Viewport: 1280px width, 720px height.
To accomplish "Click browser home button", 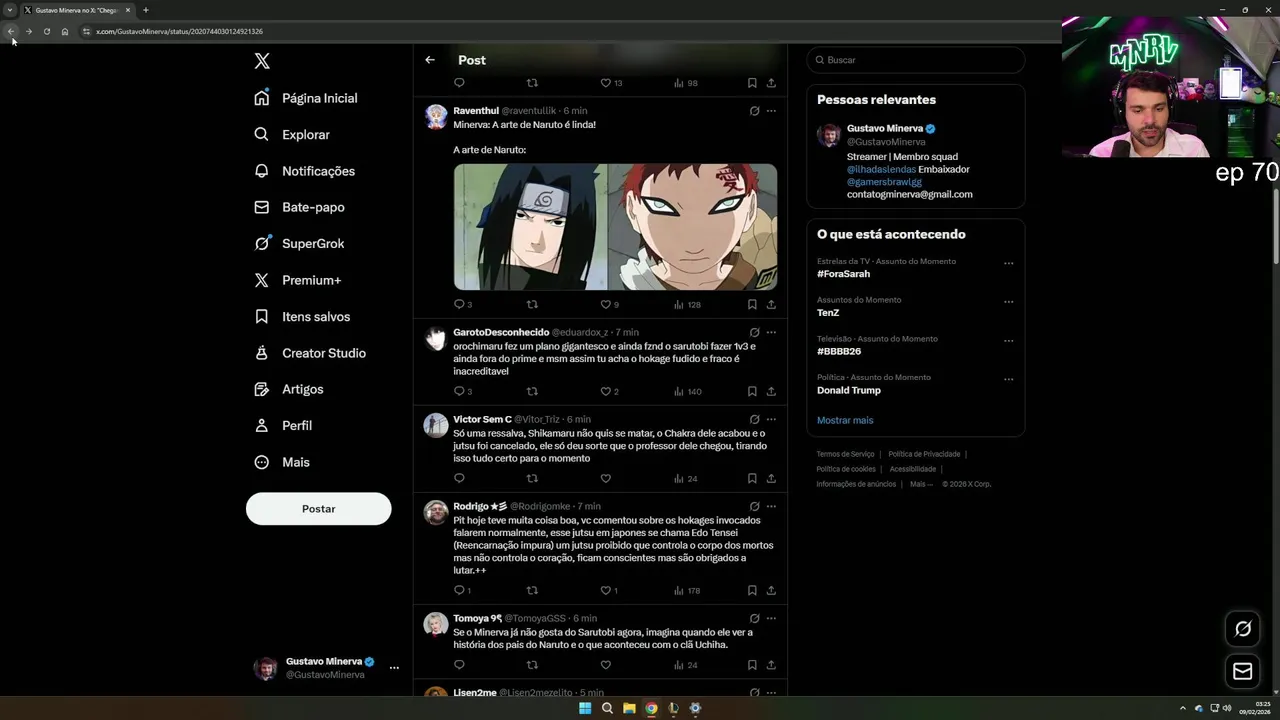I will coord(64,31).
